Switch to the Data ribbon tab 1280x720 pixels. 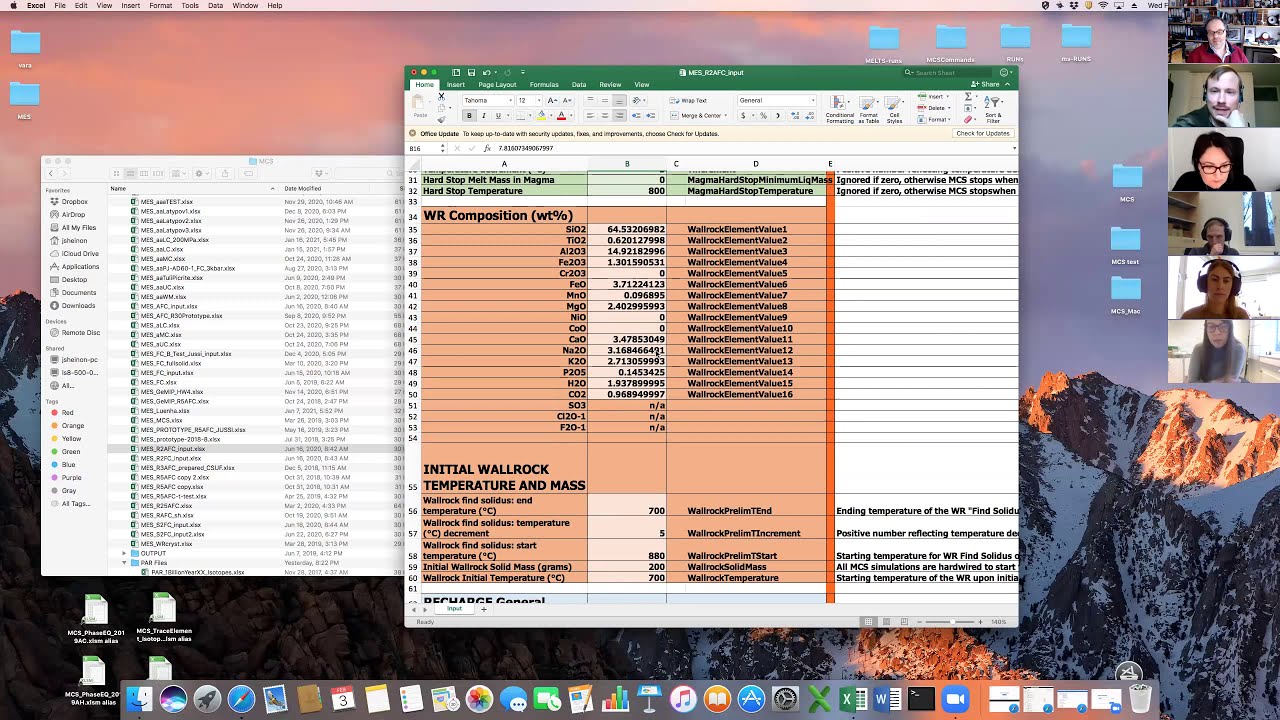(579, 85)
